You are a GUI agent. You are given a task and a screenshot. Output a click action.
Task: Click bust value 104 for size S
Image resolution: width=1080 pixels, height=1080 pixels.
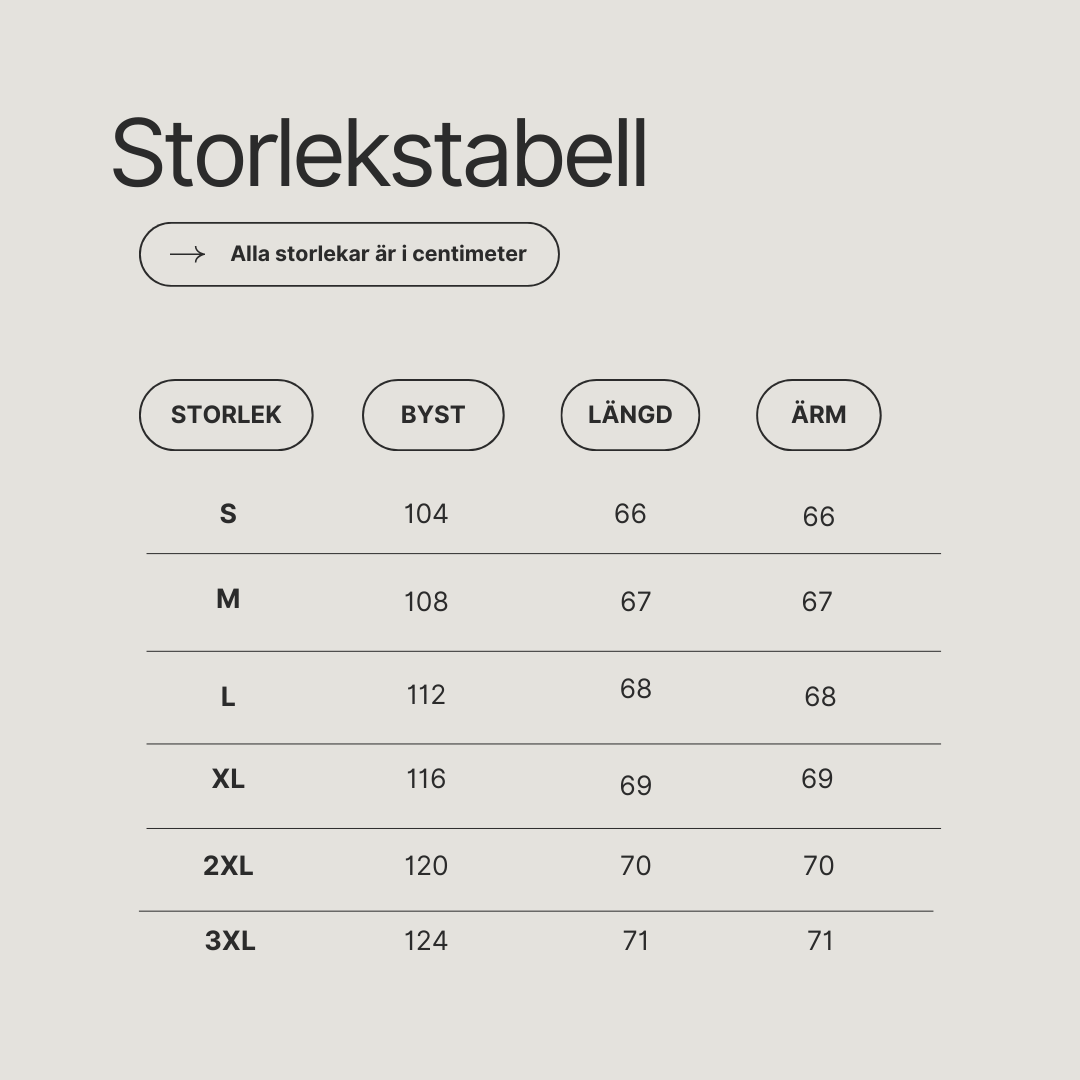coord(426,514)
